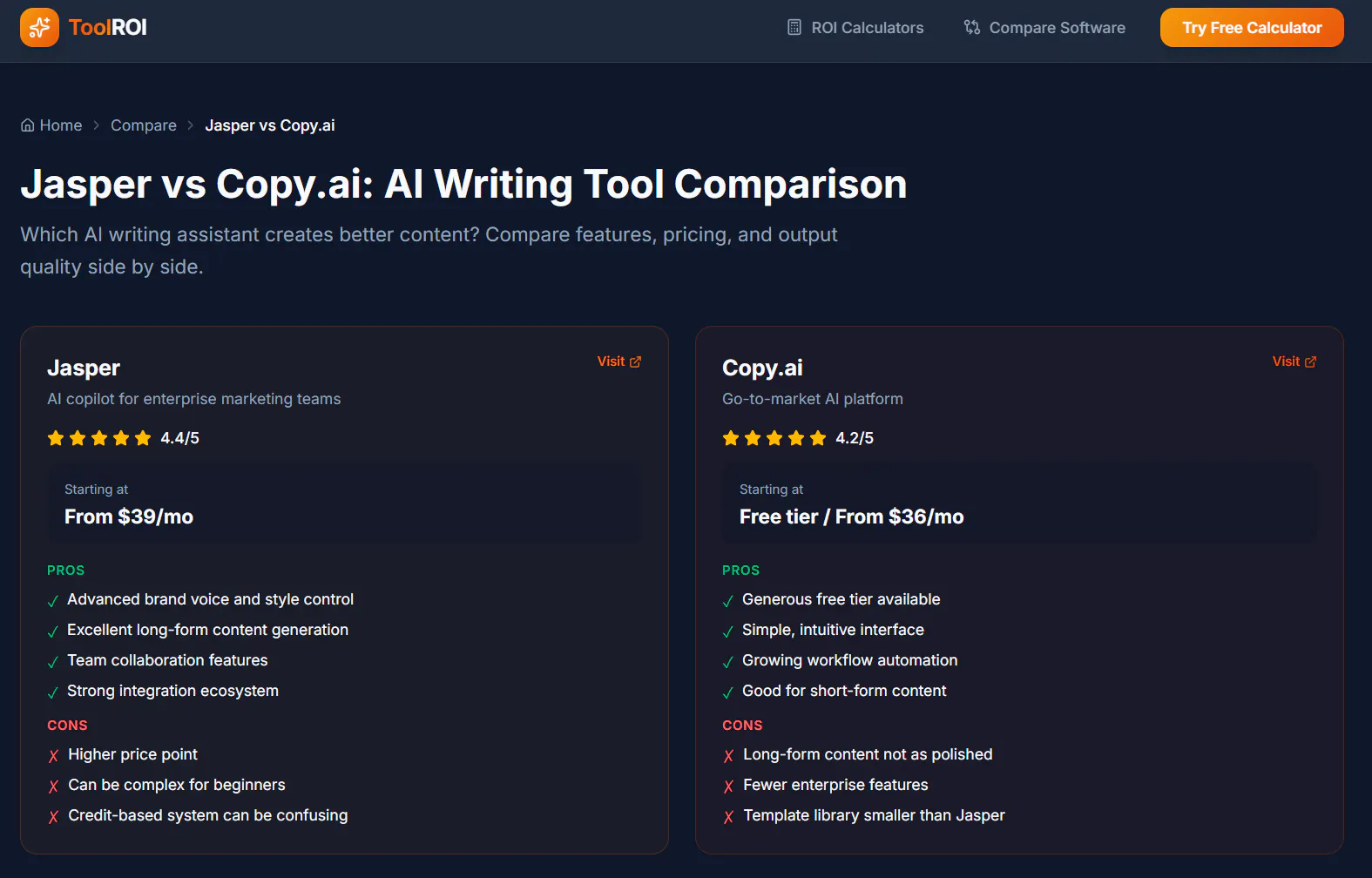The image size is (1372, 878).
Task: Click the Template library smaller than Jasper text
Action: click(x=875, y=815)
